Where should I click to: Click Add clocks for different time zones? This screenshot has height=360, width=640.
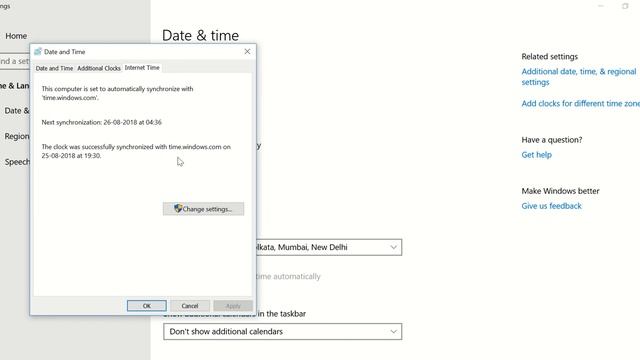pos(580,103)
